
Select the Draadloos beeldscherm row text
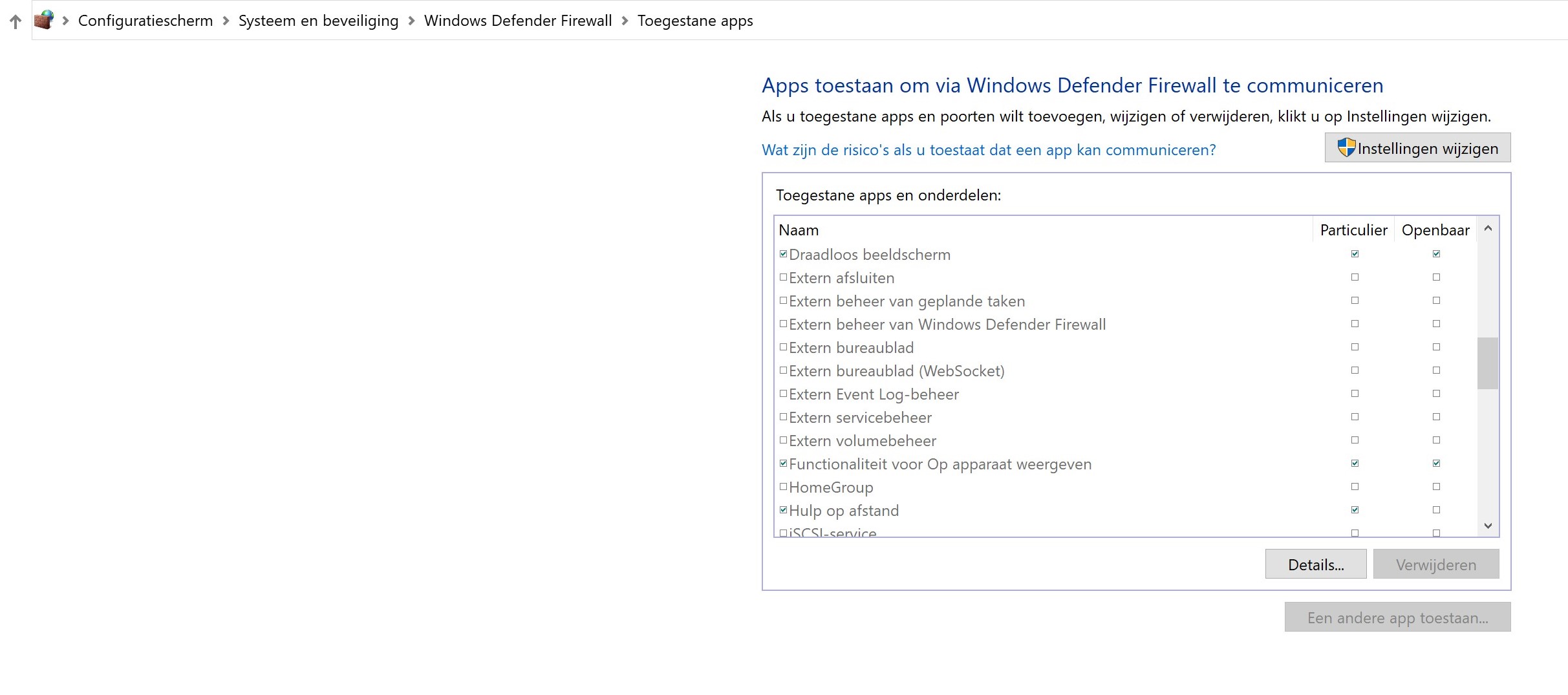coord(870,255)
